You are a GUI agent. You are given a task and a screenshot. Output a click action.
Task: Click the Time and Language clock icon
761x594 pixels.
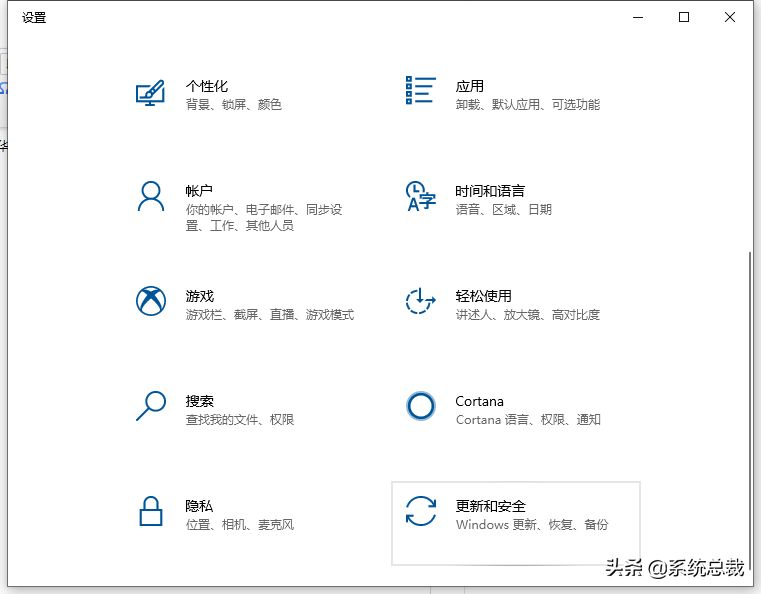420,196
